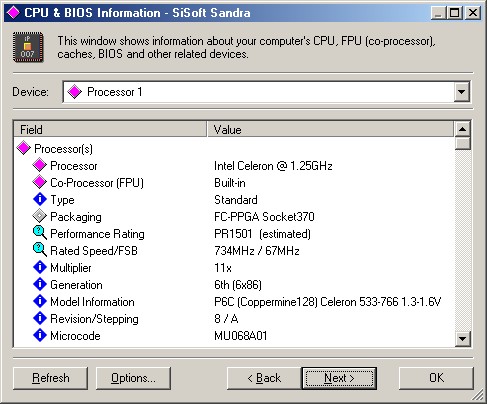
Task: Click the gray diamond Packaging icon
Action: pyautogui.click(x=40, y=216)
